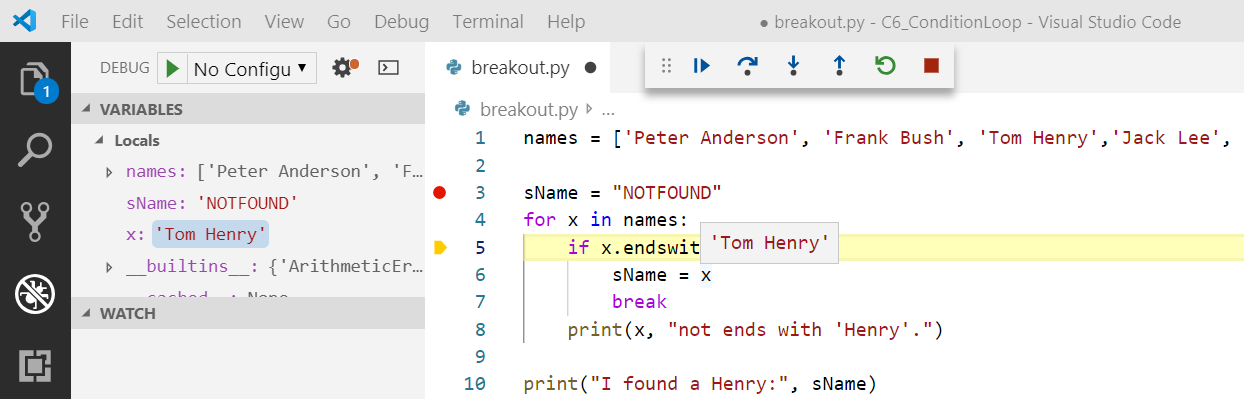Click the Python icon in the breadcrumb
This screenshot has height=399, width=1244.
click(463, 109)
